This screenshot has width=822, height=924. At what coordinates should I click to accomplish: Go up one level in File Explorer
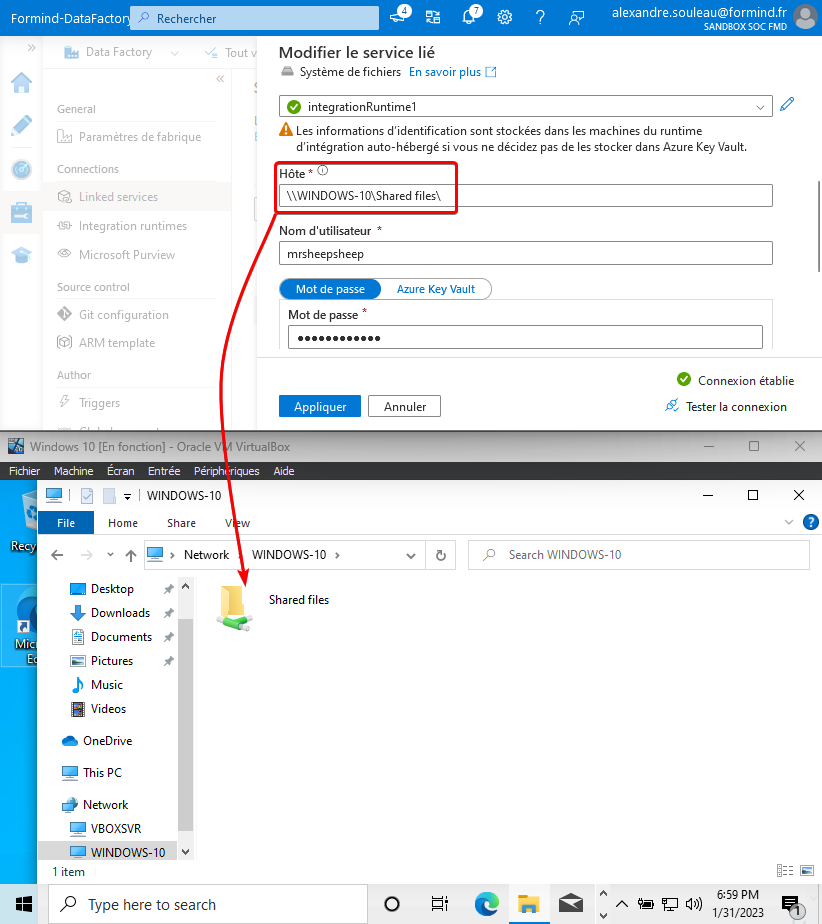pyautogui.click(x=131, y=555)
